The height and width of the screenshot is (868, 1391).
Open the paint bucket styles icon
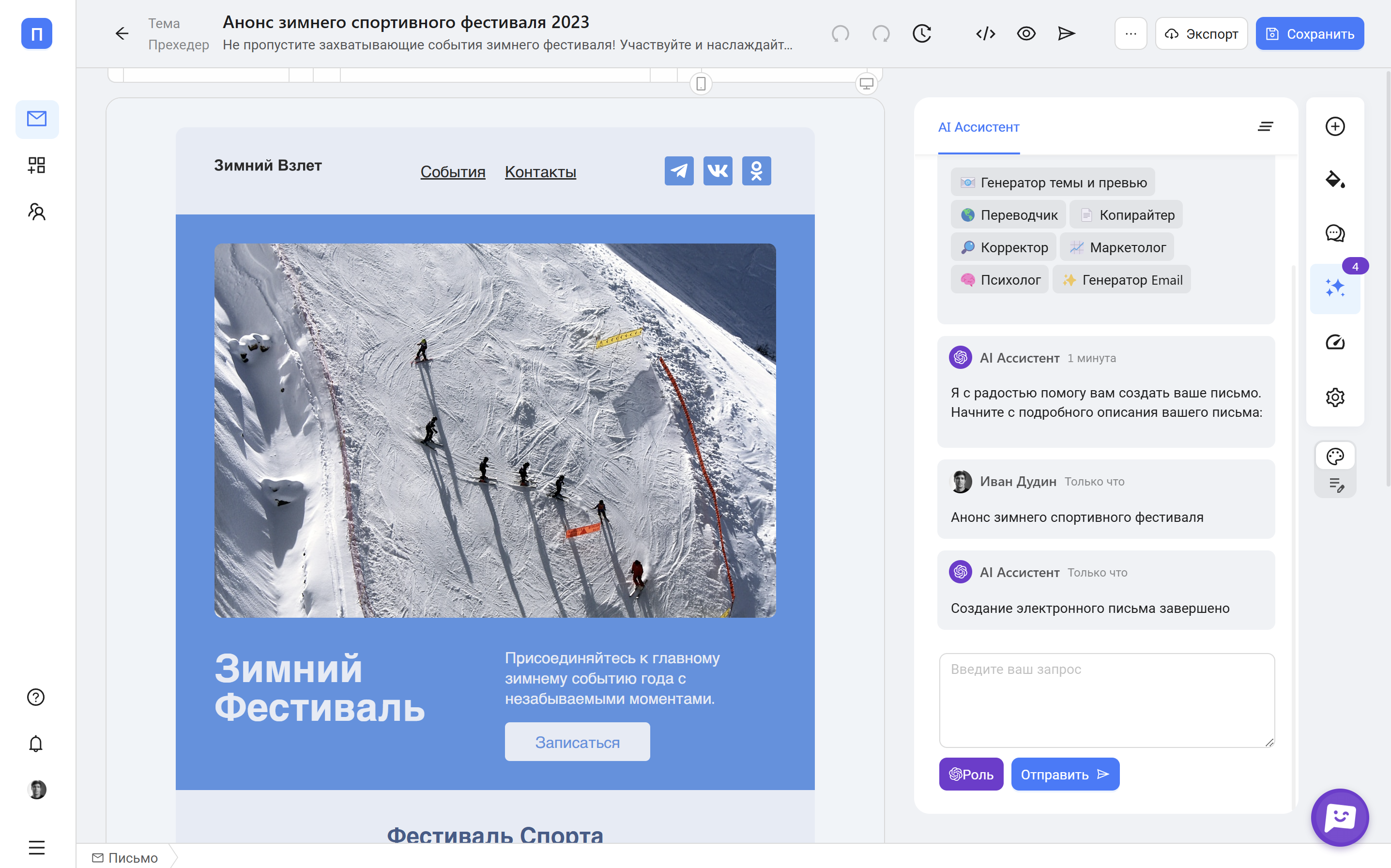1335,180
